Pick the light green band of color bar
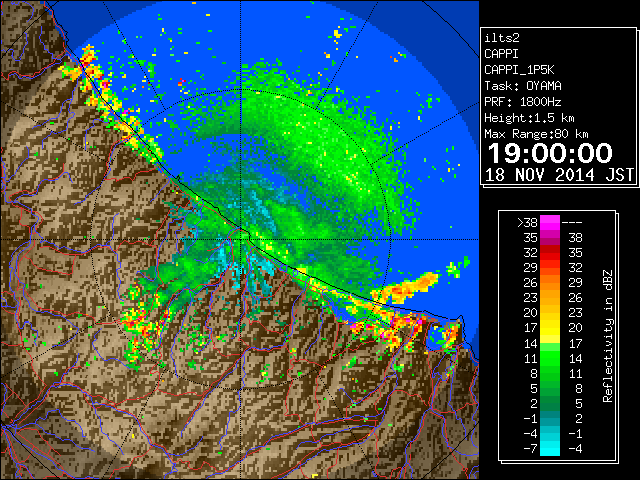 [550, 347]
